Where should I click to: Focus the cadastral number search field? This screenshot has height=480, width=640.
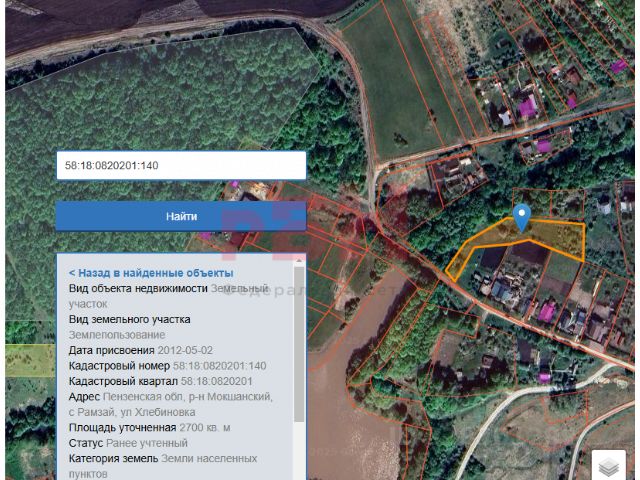point(181,165)
